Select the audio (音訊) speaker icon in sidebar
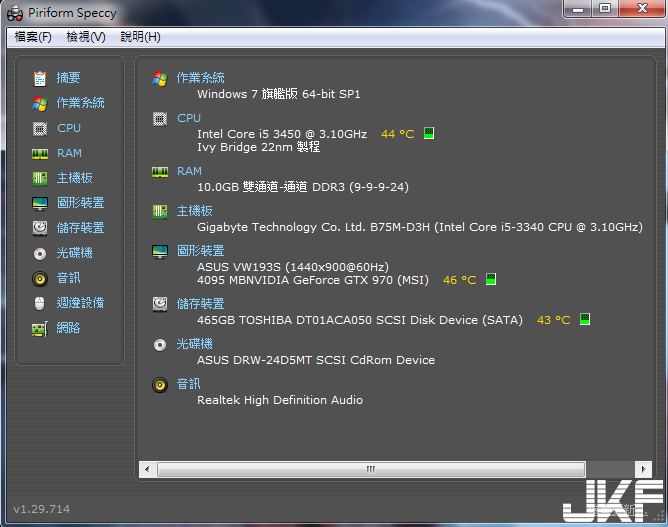The height and width of the screenshot is (527, 668). (x=40, y=278)
